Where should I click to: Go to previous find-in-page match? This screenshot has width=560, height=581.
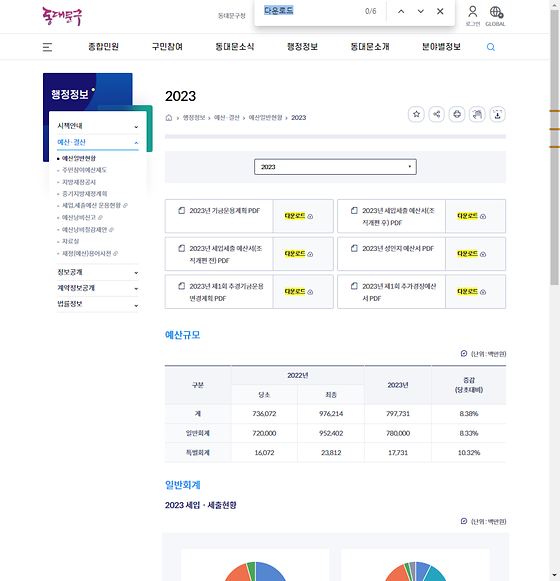click(x=401, y=11)
